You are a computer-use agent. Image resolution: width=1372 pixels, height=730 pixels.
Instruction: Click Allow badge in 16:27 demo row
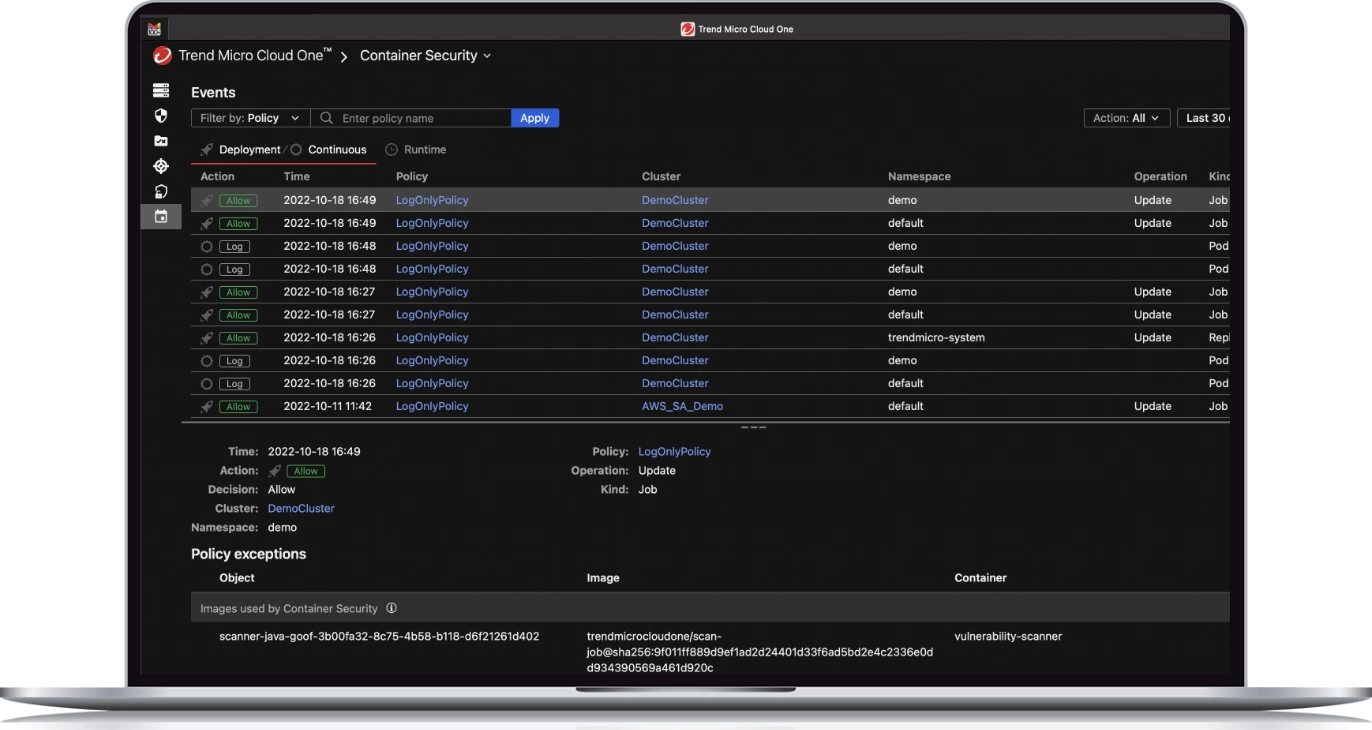click(x=238, y=292)
